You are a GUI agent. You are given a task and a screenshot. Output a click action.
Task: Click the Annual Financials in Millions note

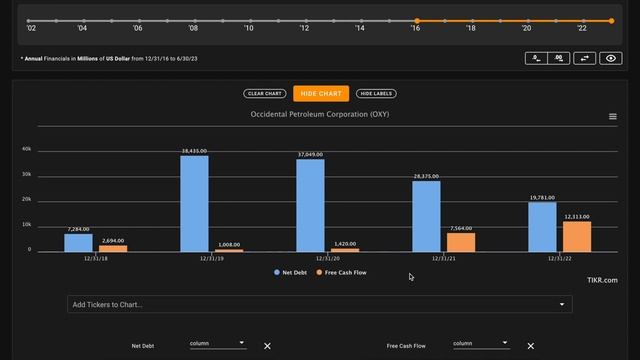pos(109,59)
